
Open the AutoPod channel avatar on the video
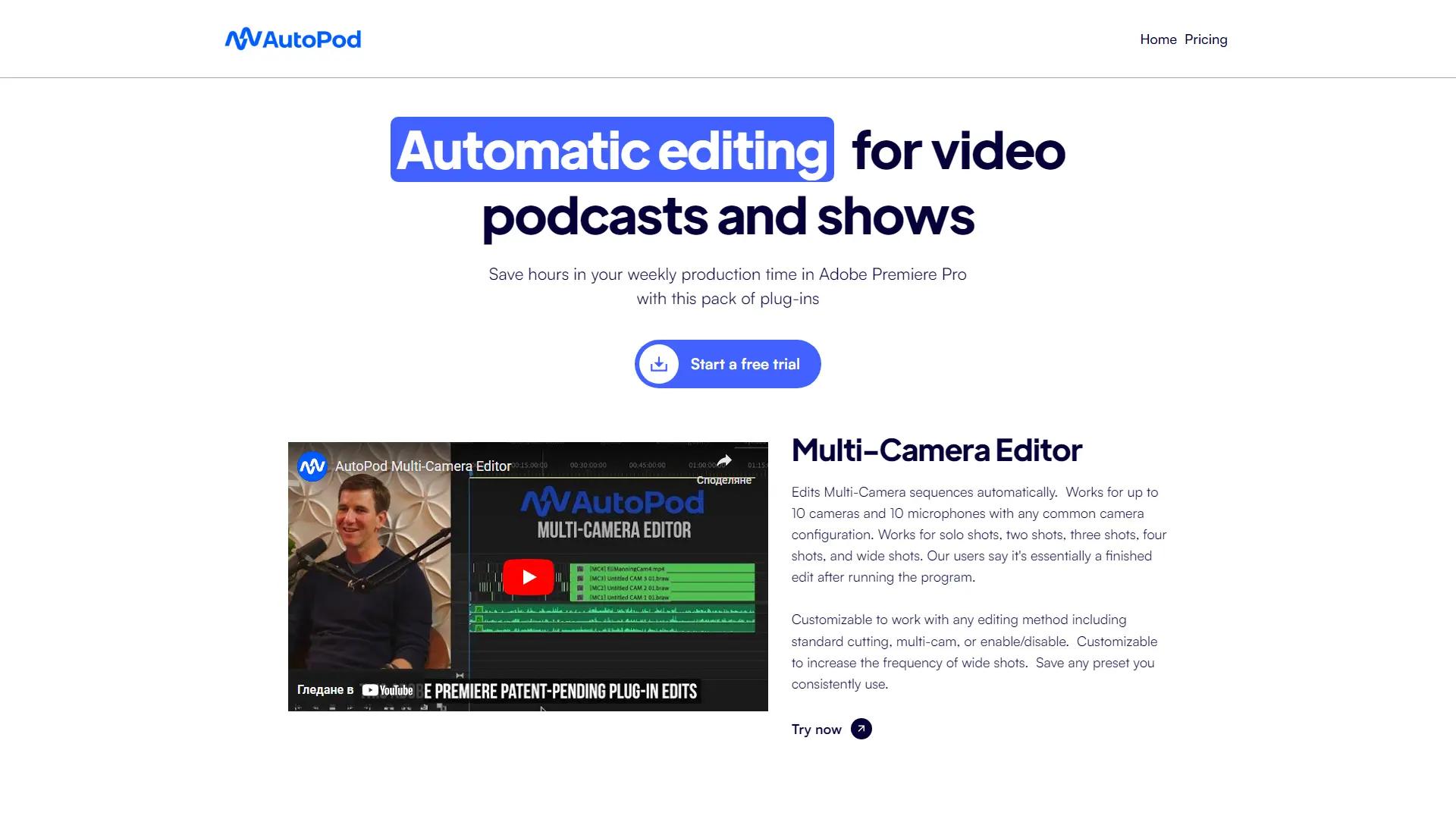point(313,466)
